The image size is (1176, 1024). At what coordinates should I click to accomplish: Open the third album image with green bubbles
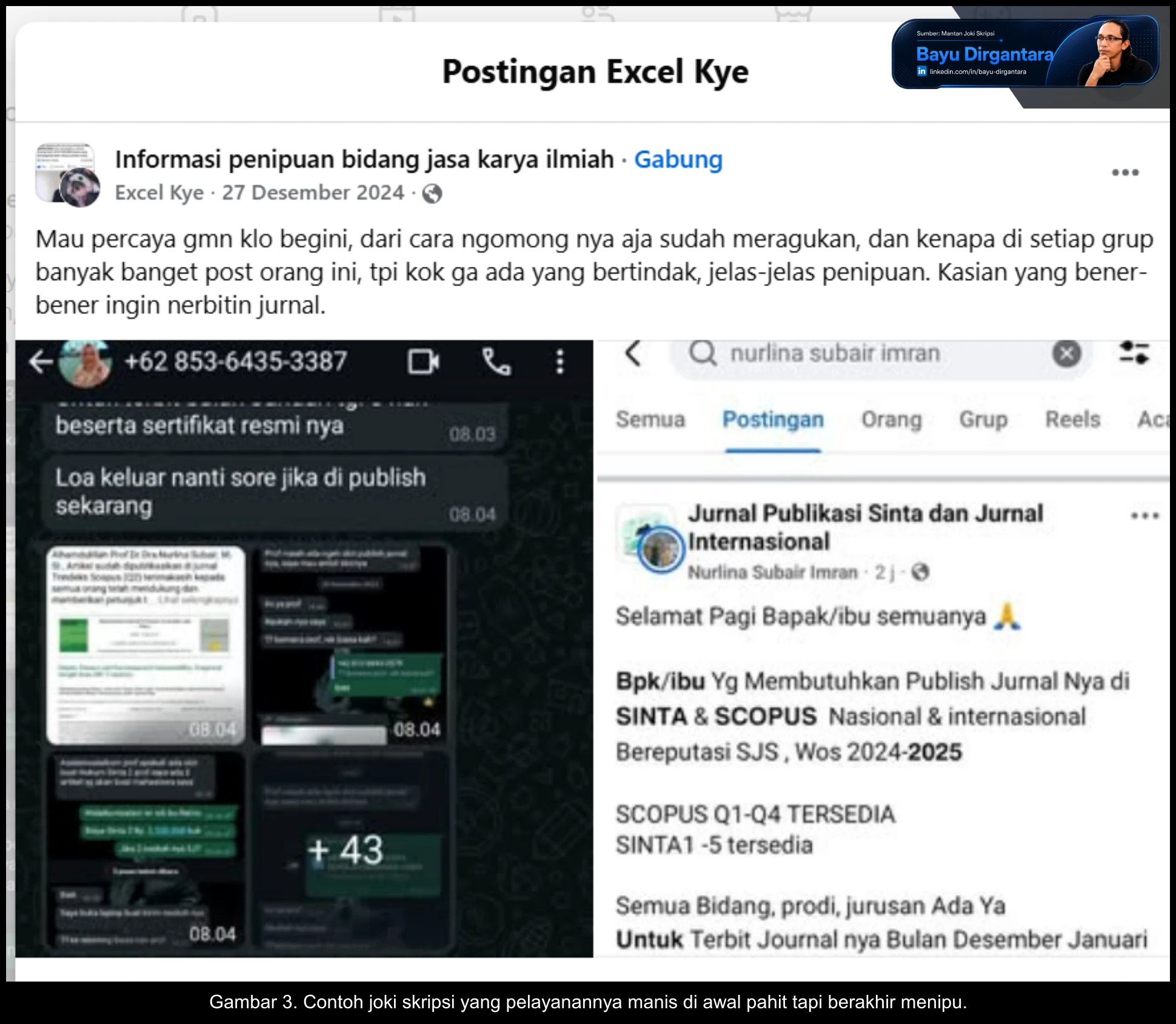point(146,851)
